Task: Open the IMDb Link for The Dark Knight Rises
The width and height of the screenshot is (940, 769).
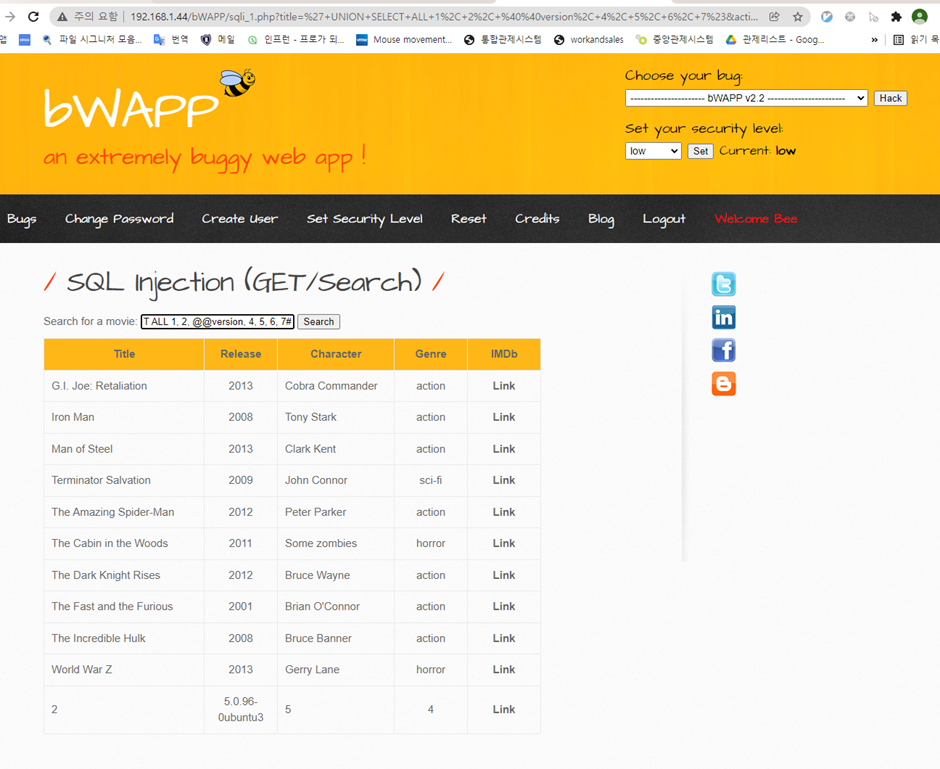Action: coord(504,575)
